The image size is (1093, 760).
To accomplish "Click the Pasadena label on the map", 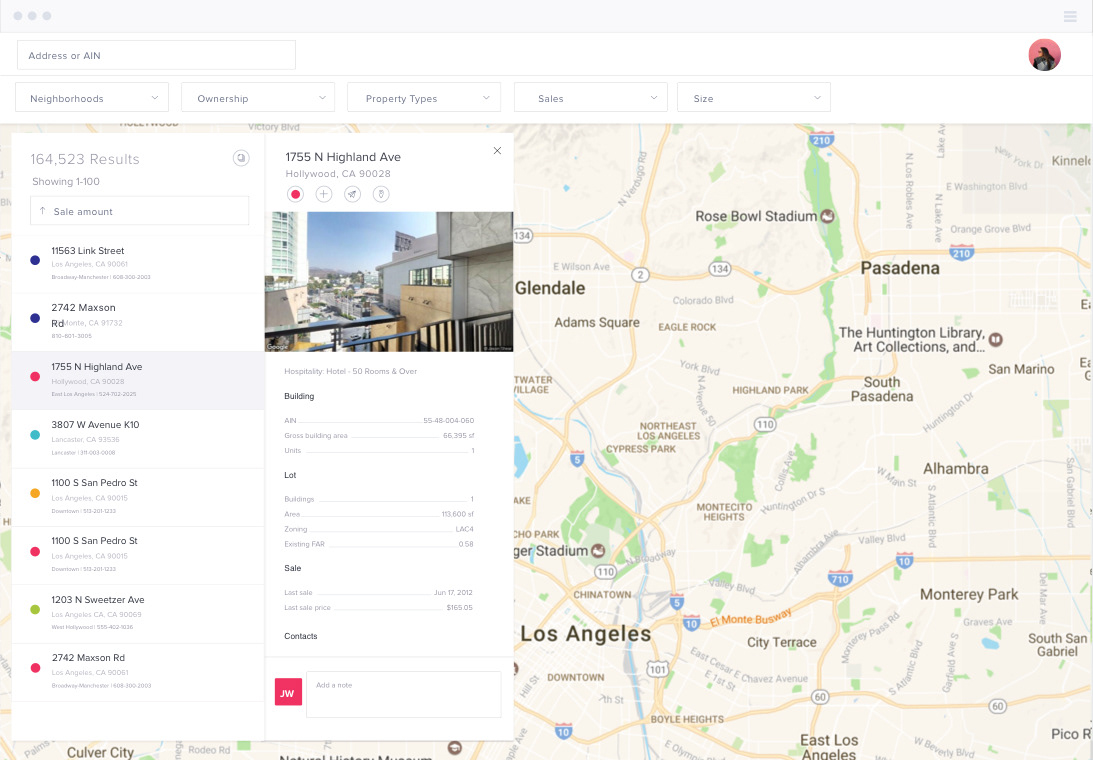I will 900,268.
